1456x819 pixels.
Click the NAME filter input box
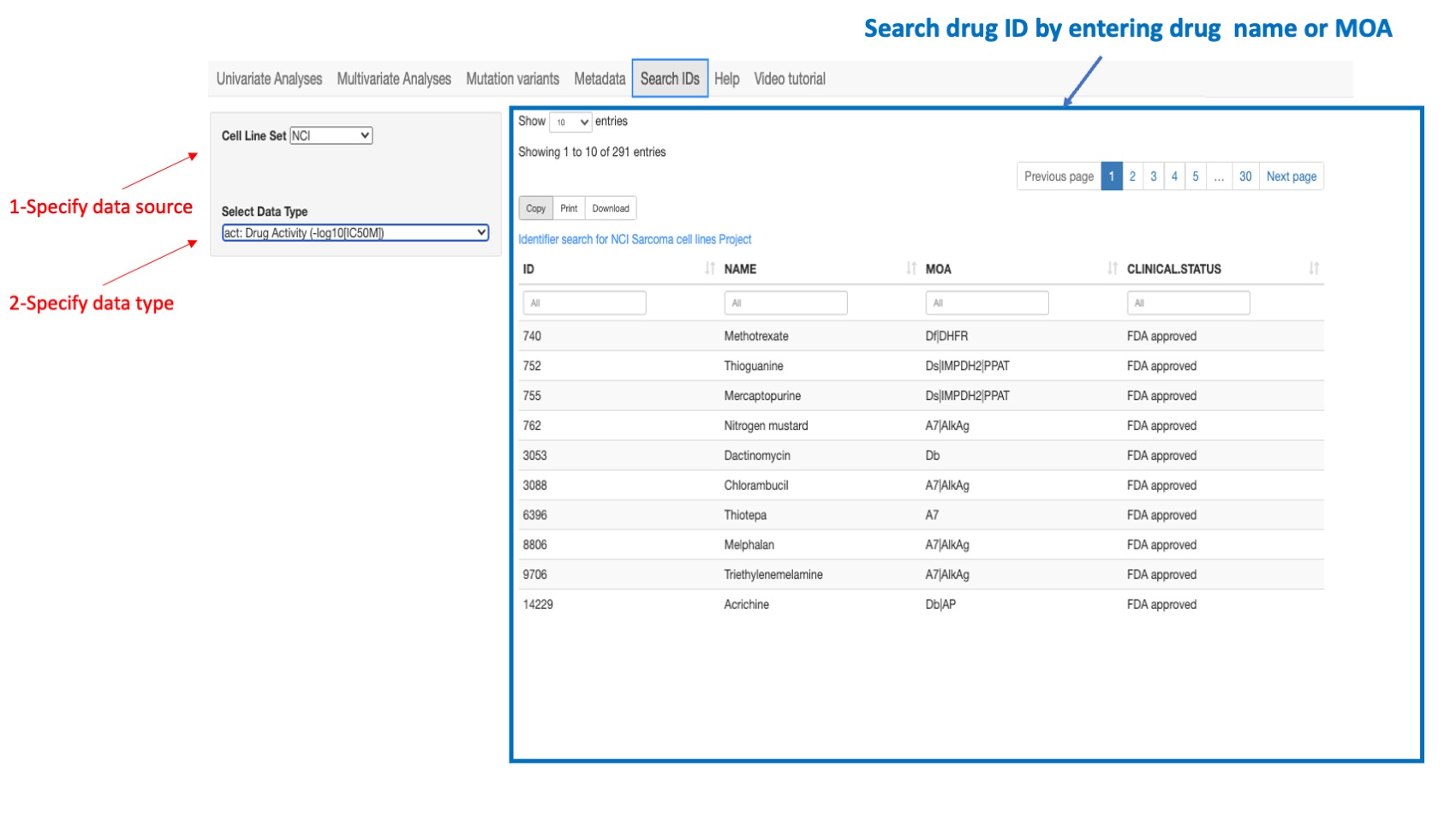pos(785,302)
